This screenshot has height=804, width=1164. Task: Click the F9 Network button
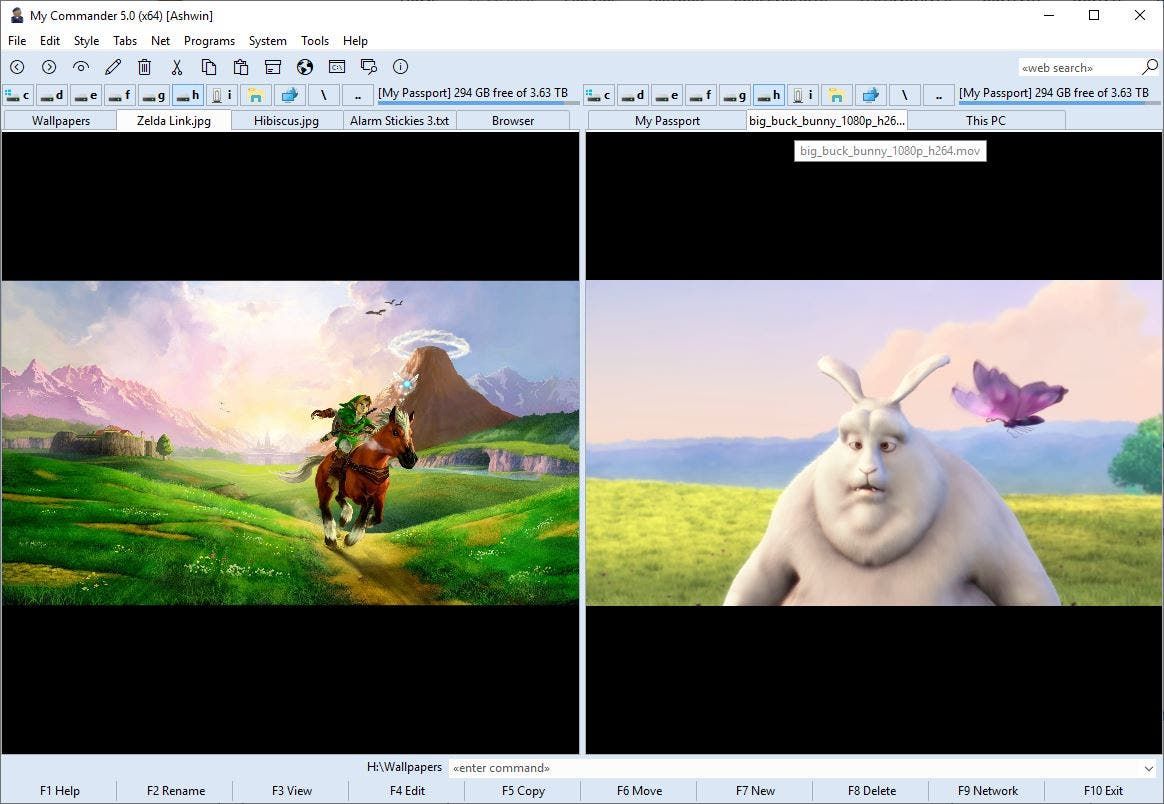point(987,791)
